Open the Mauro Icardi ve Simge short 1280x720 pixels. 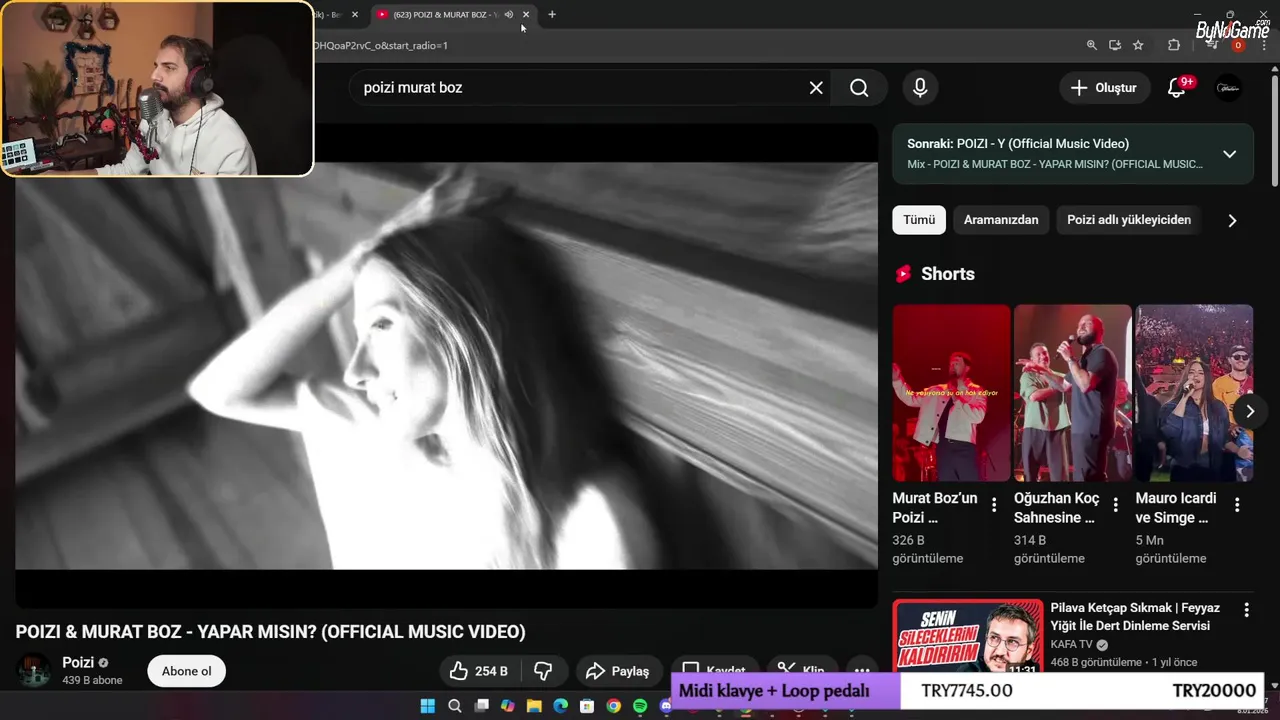1194,393
